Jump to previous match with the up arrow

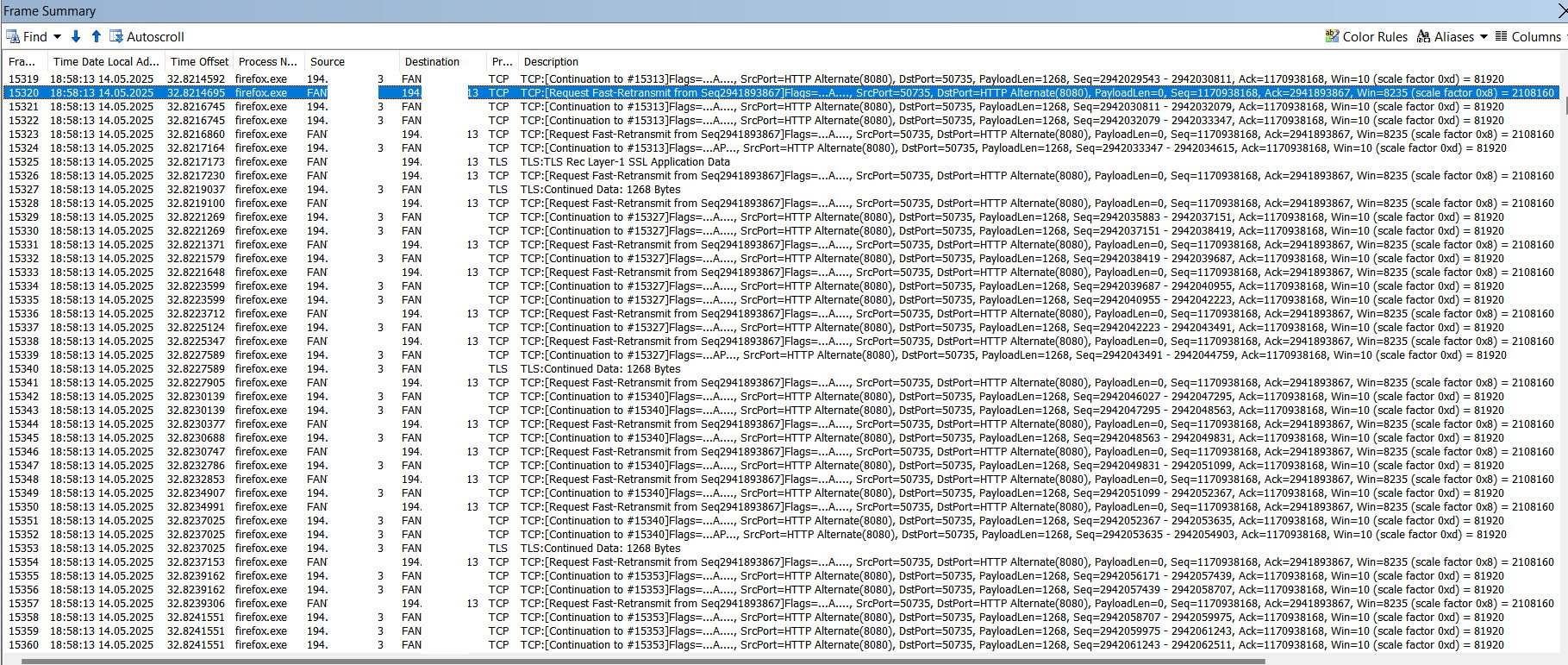click(97, 36)
